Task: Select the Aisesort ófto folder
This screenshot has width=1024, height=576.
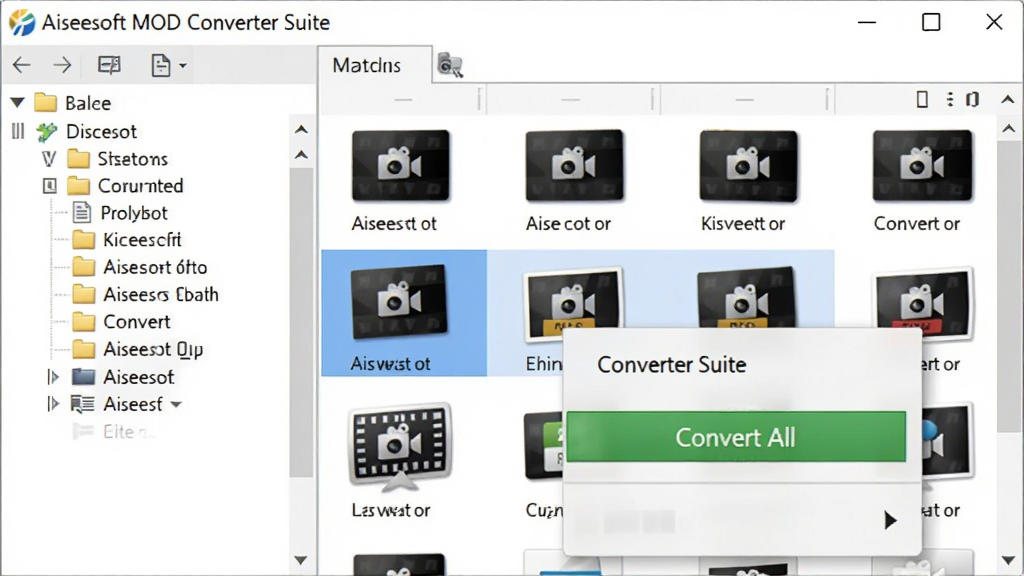Action: [x=139, y=267]
